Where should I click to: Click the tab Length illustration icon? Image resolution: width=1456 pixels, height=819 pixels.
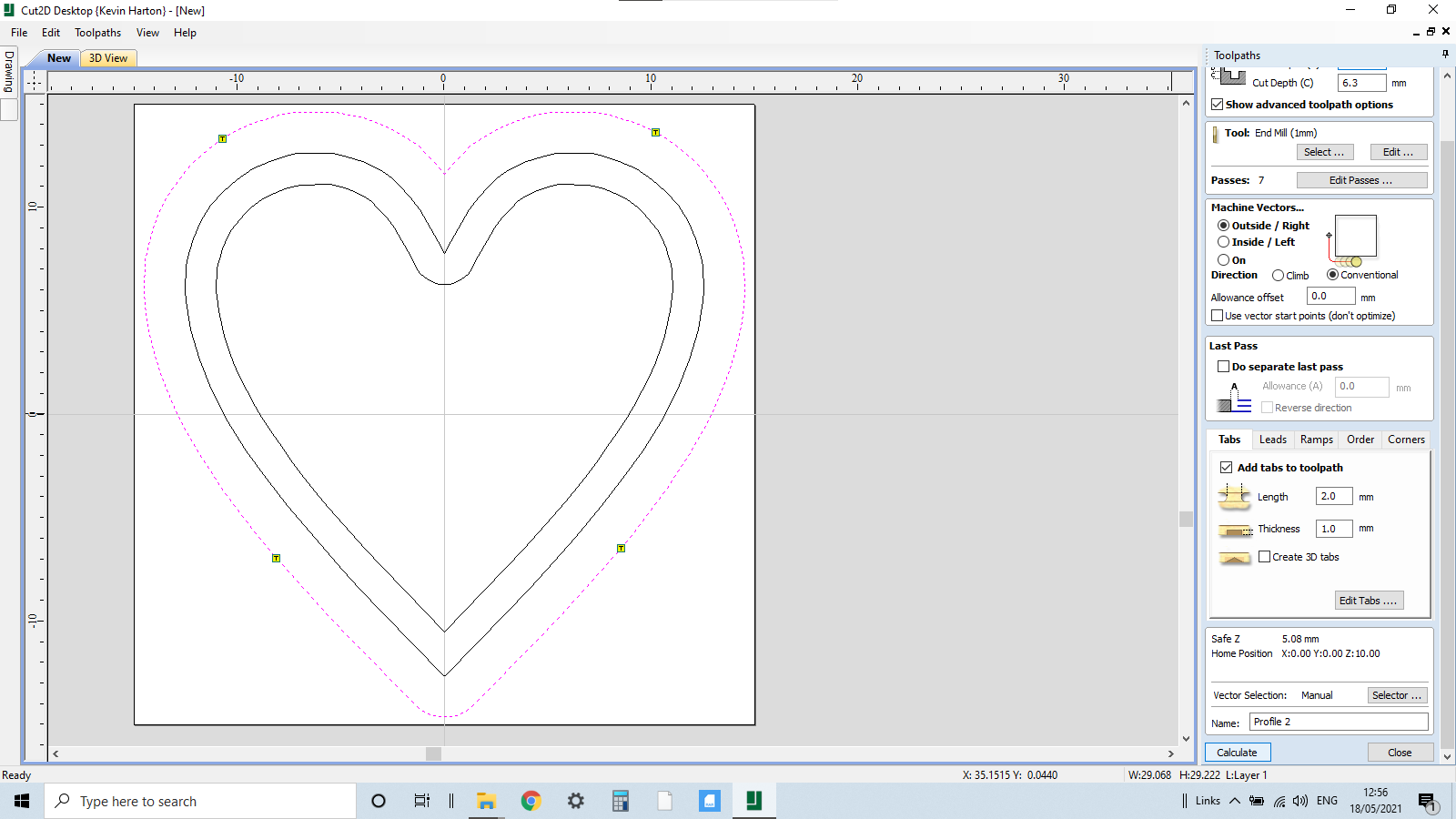1234,497
